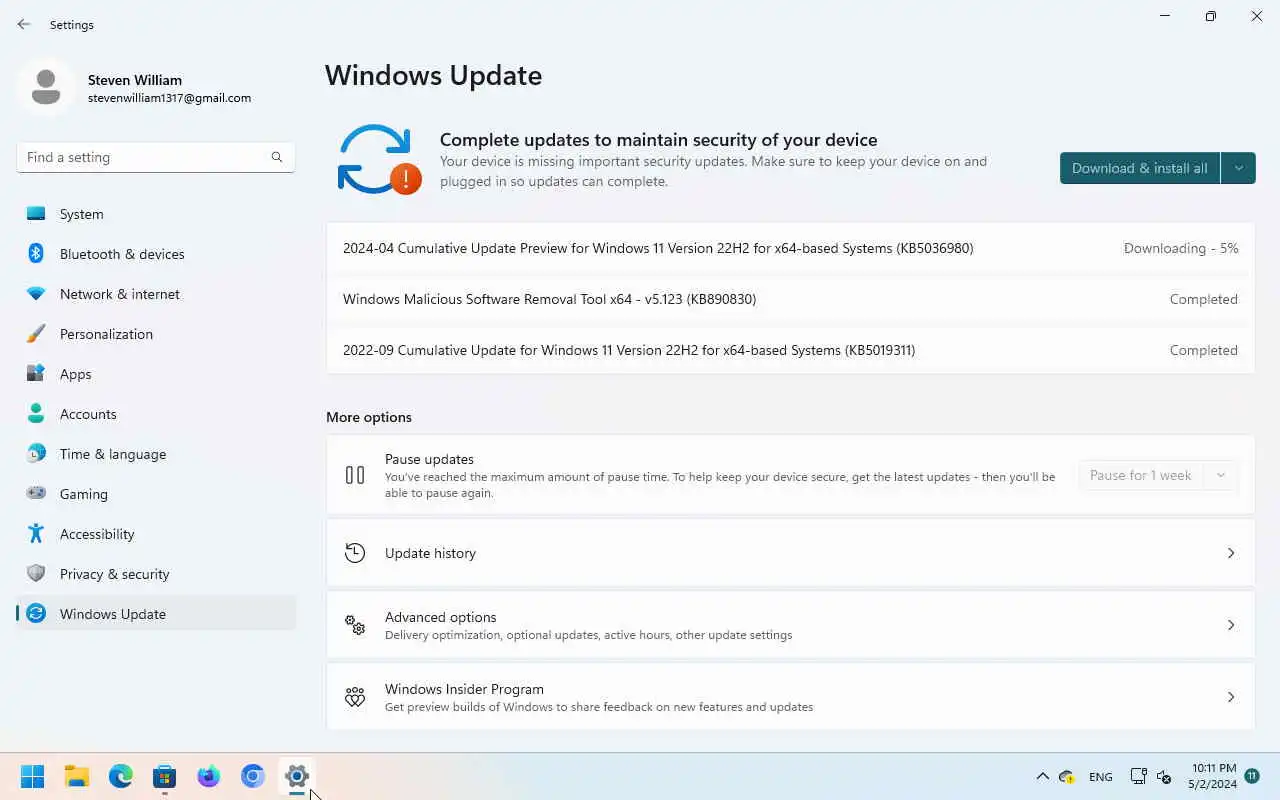
Task: Open Privacy & security settings
Action: pos(156,574)
